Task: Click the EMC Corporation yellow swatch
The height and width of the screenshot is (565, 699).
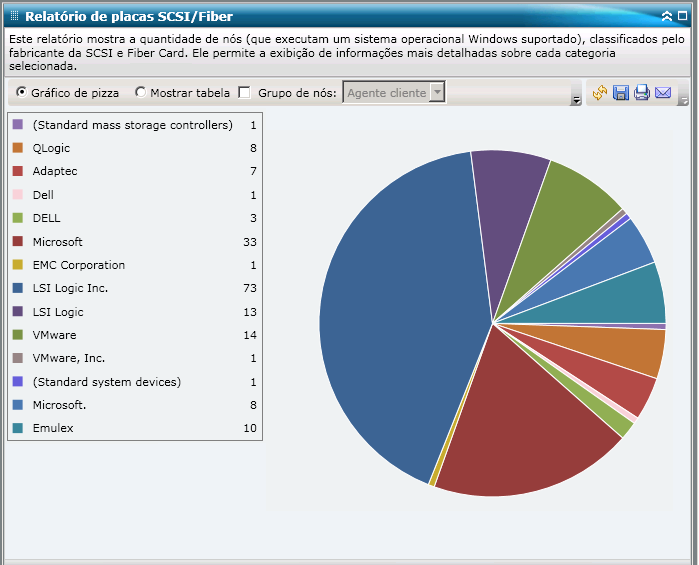Action: coord(17,264)
